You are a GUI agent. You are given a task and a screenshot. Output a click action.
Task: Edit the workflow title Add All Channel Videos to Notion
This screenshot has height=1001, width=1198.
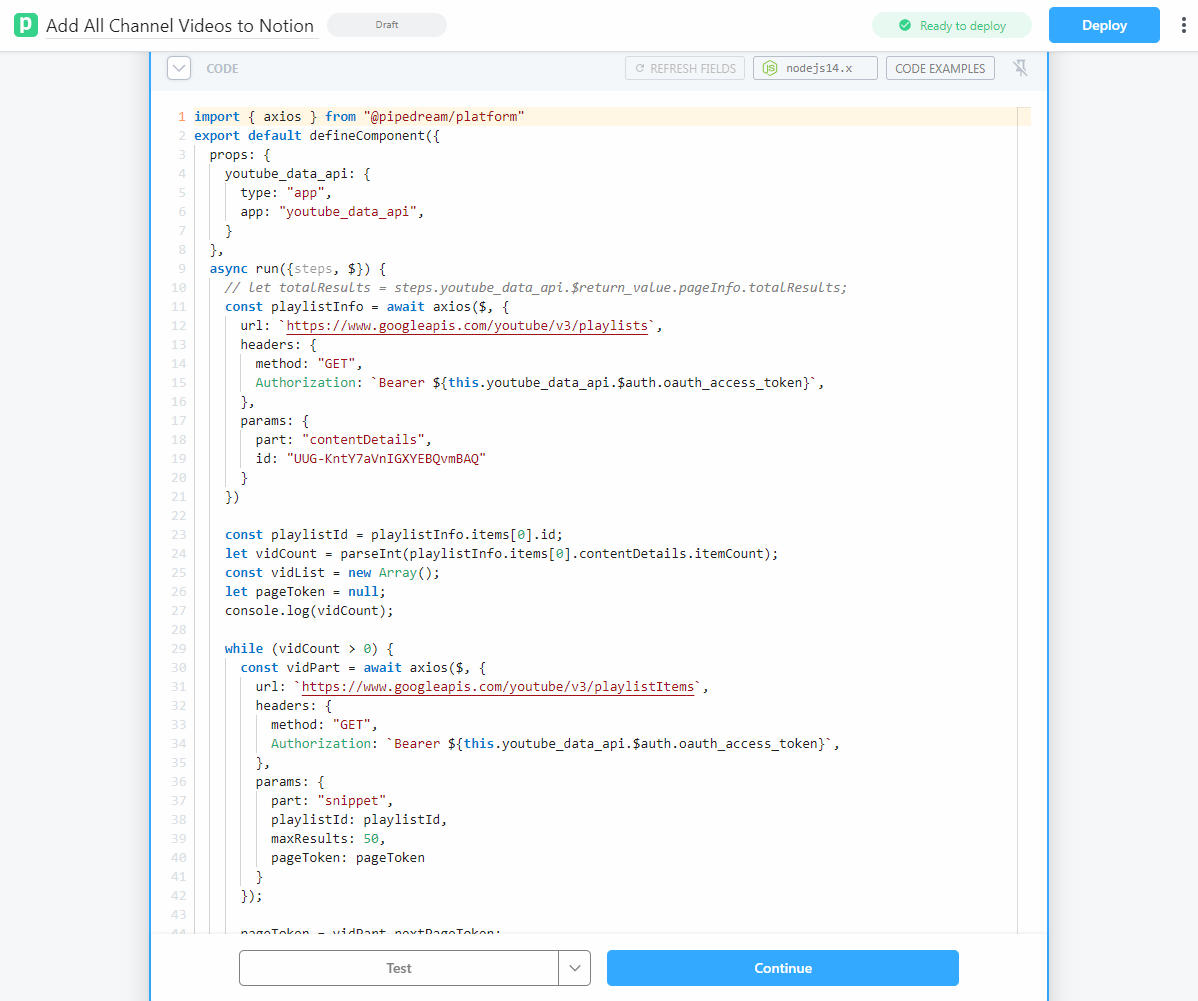pos(180,25)
